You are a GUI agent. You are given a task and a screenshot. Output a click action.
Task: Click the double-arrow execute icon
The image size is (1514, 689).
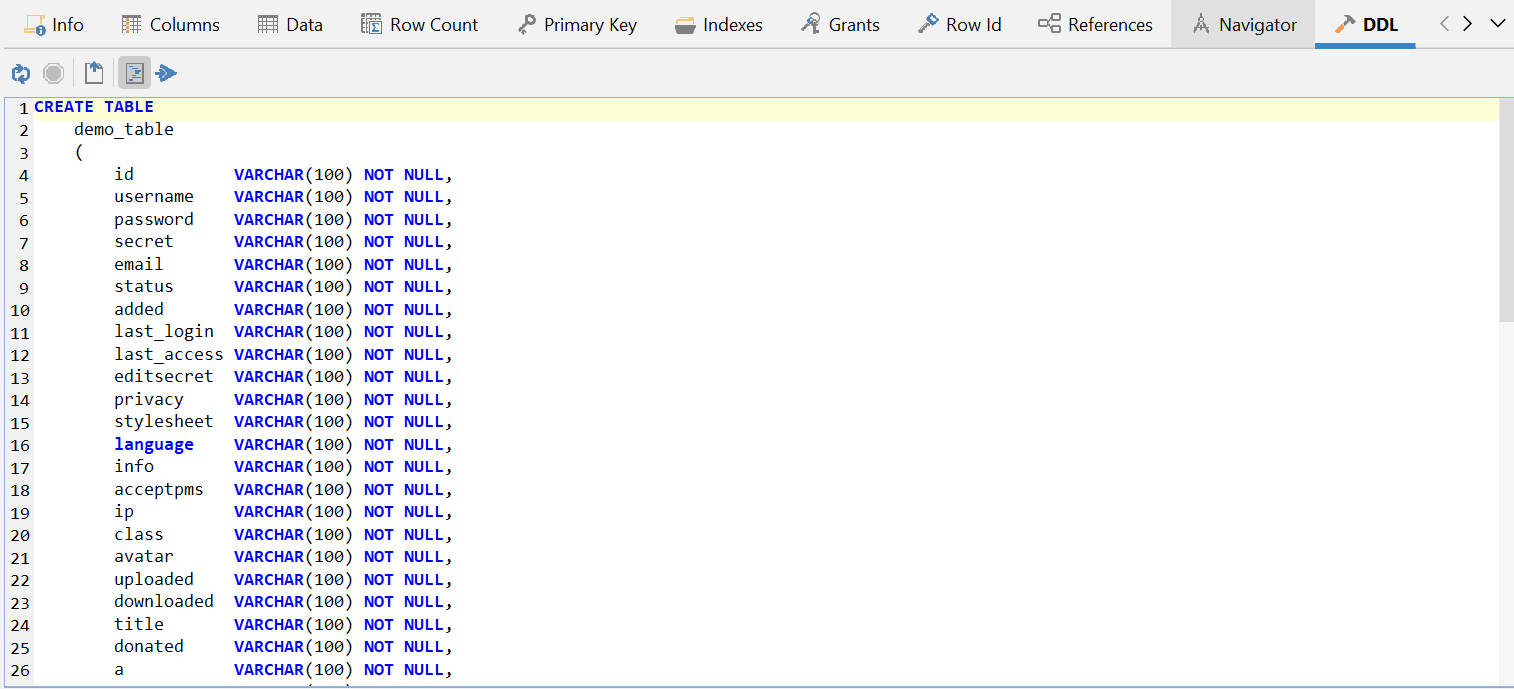(x=166, y=72)
